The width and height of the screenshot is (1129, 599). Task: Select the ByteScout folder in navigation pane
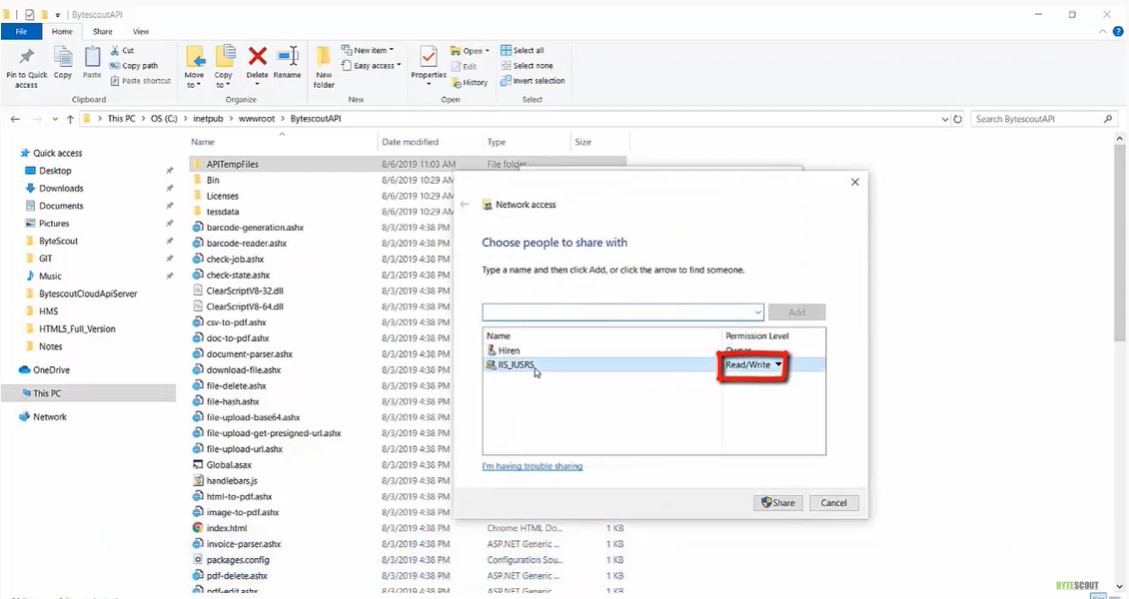tap(58, 241)
